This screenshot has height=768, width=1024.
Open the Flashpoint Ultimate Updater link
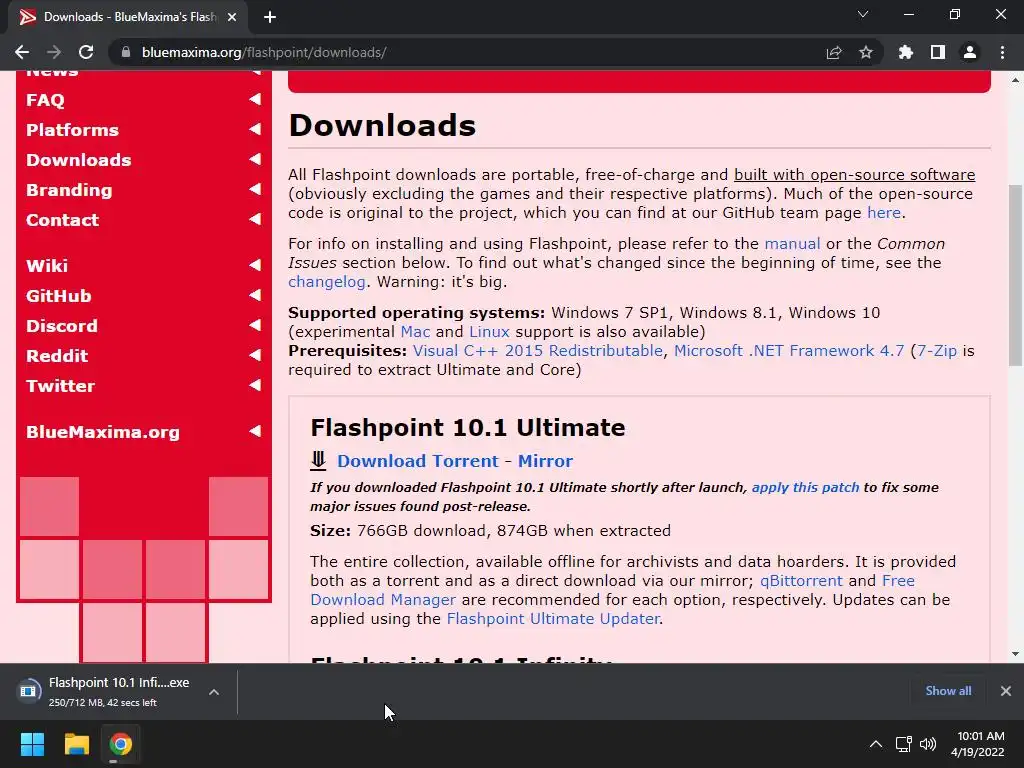(553, 618)
